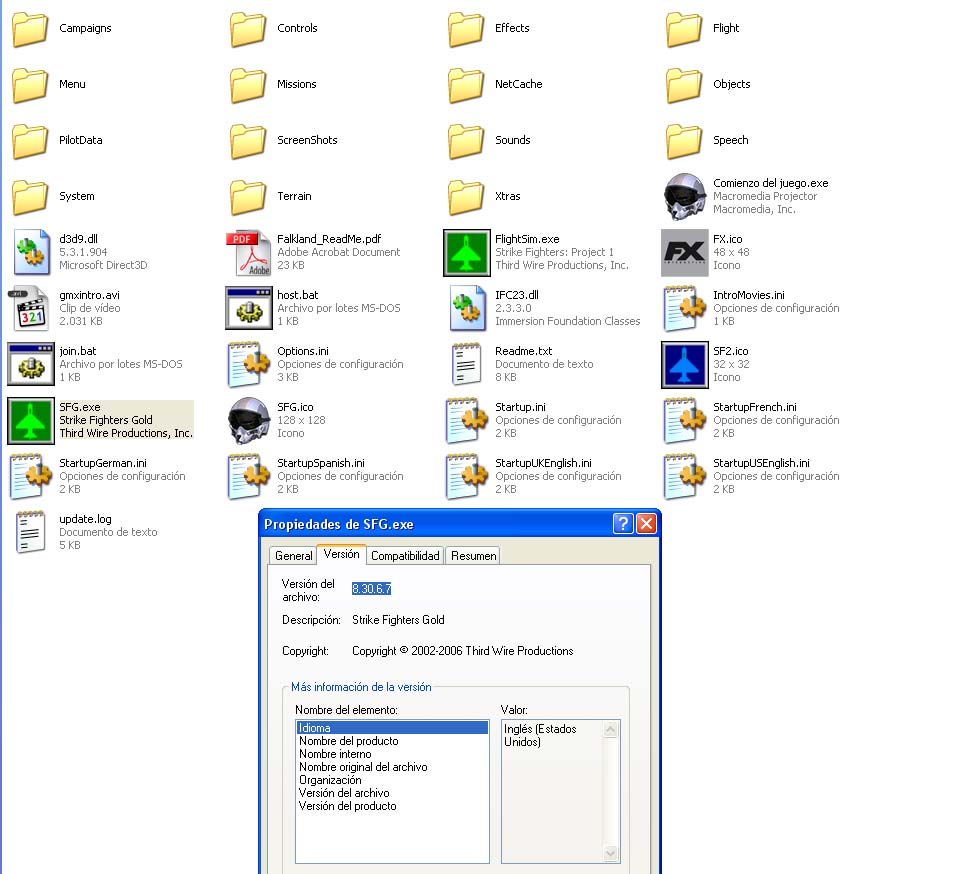Select the Terrain folder icon
This screenshot has height=874, width=961.
248,197
